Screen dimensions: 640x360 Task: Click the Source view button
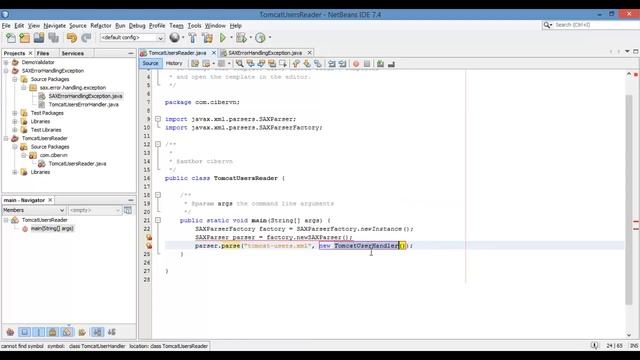(150, 63)
